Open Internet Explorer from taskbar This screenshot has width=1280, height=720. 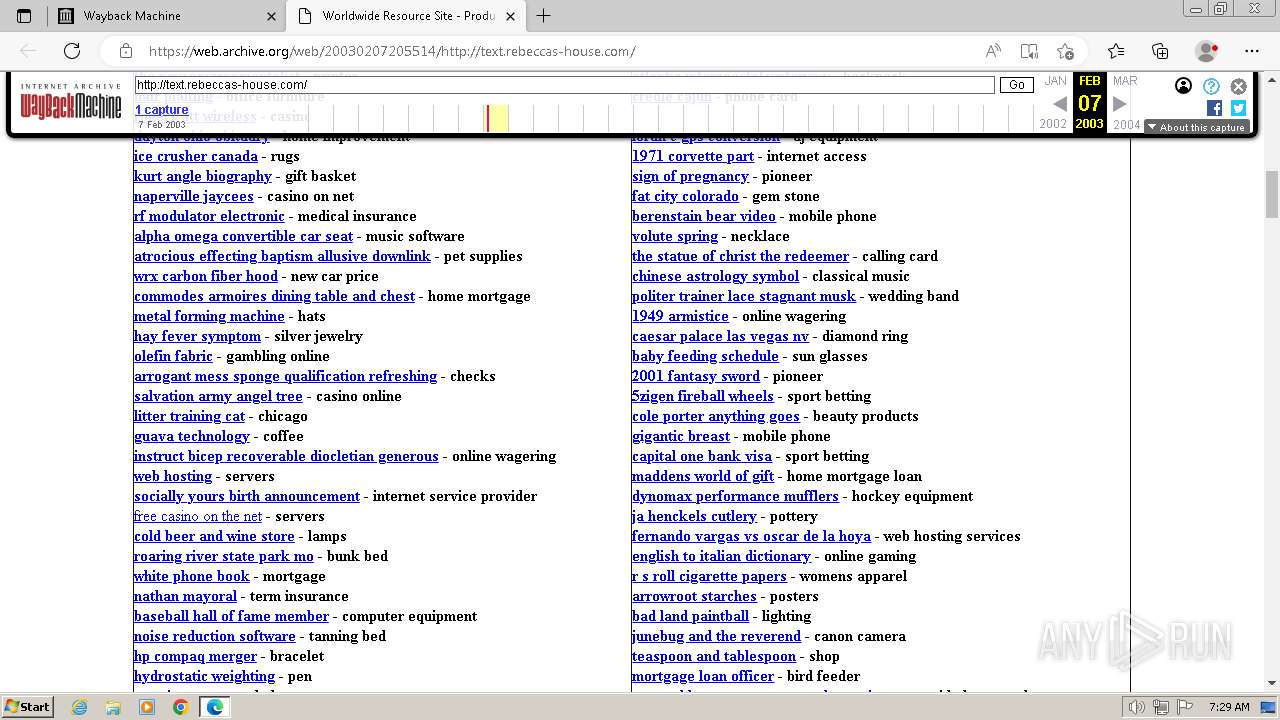click(80, 707)
